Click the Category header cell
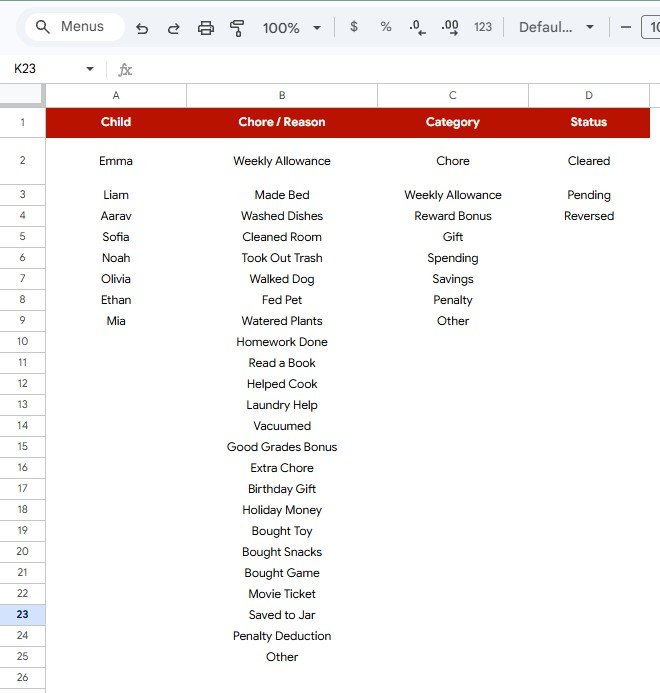660x693 pixels. [x=453, y=122]
